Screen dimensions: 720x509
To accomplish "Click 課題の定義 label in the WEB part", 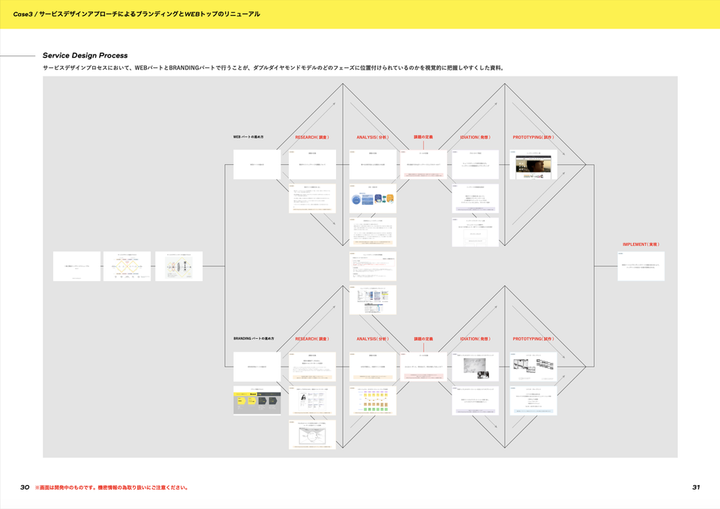I will click(423, 137).
